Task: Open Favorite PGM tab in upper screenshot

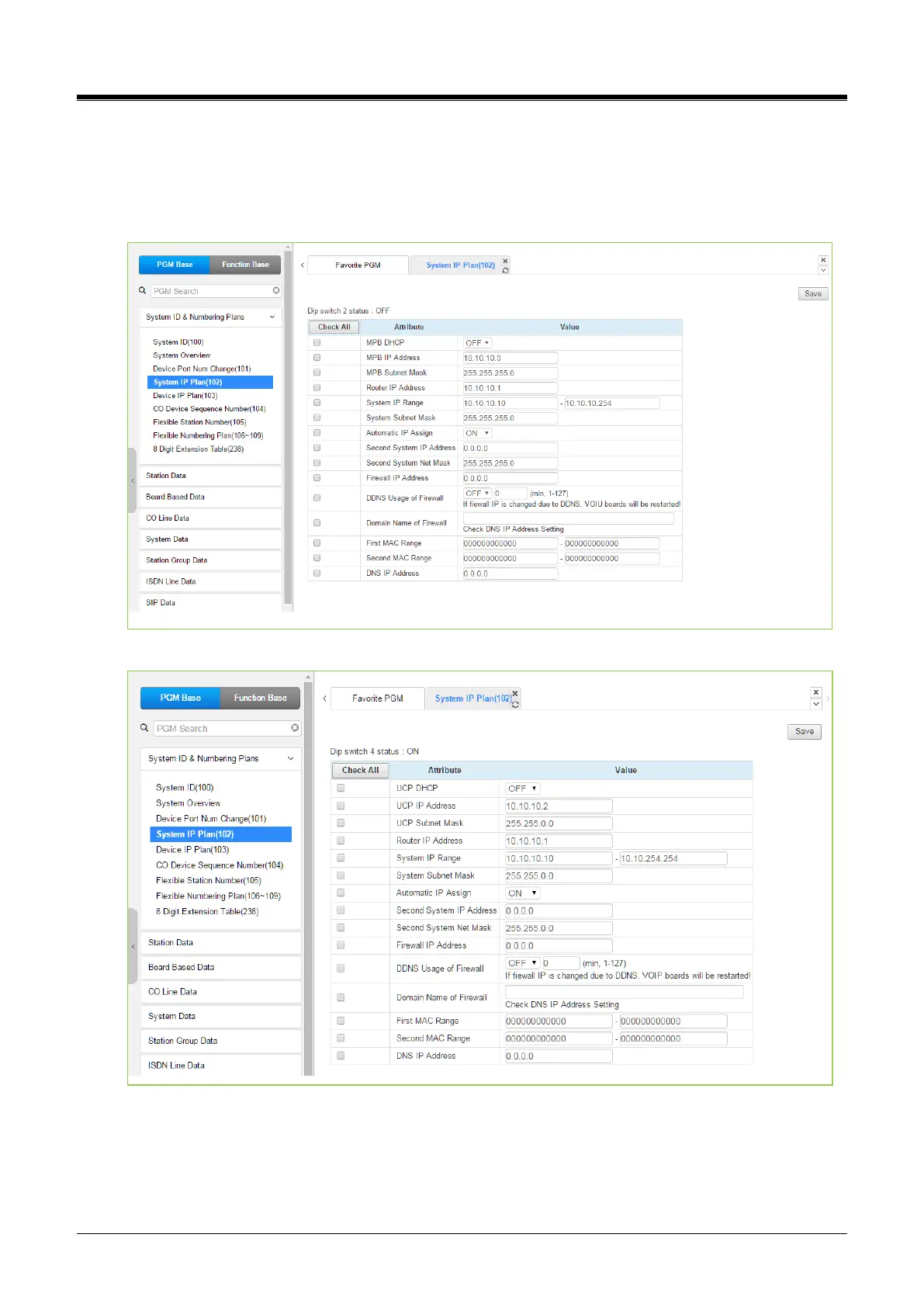Action: tap(358, 265)
